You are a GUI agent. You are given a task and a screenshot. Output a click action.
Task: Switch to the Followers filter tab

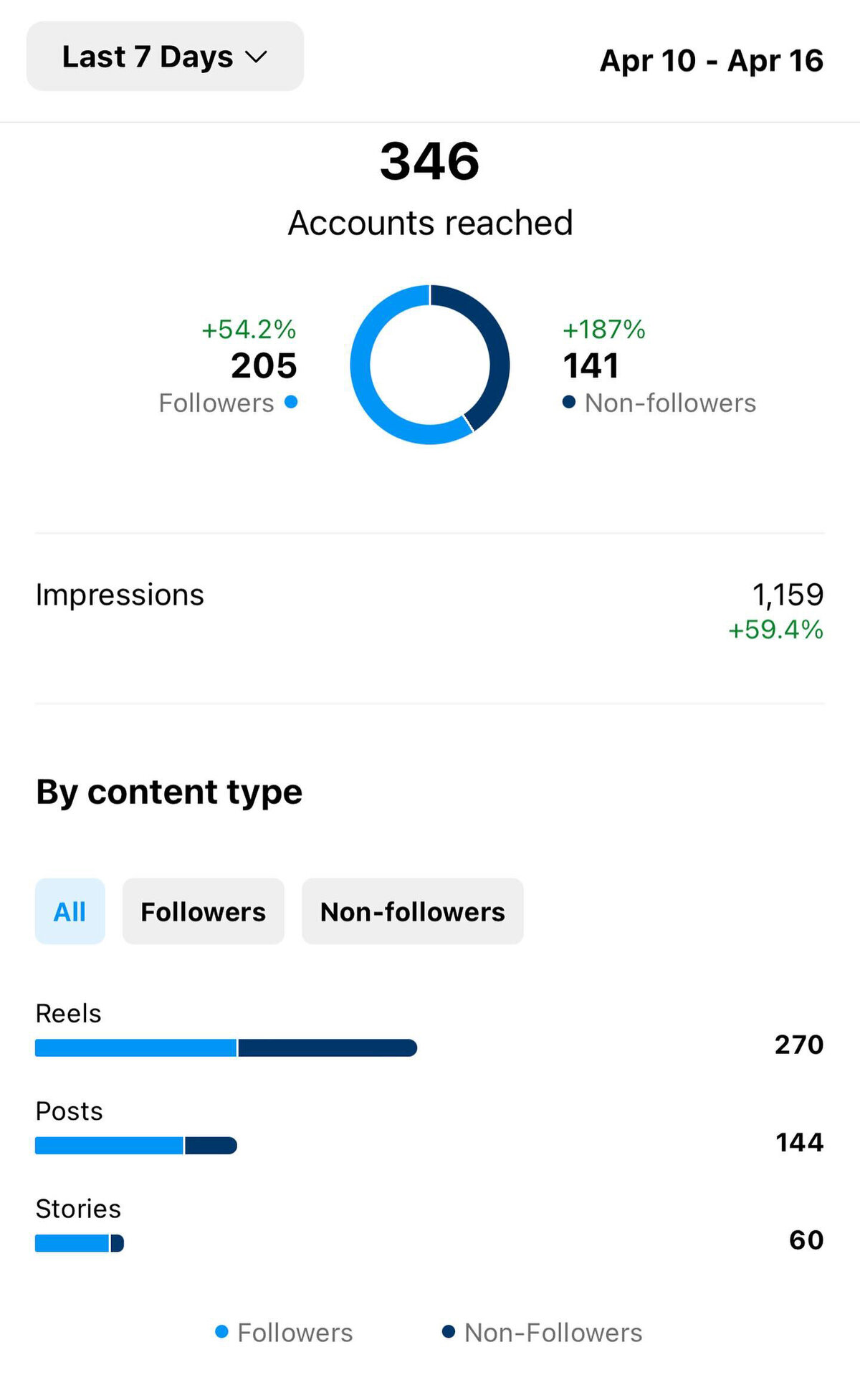(204, 911)
